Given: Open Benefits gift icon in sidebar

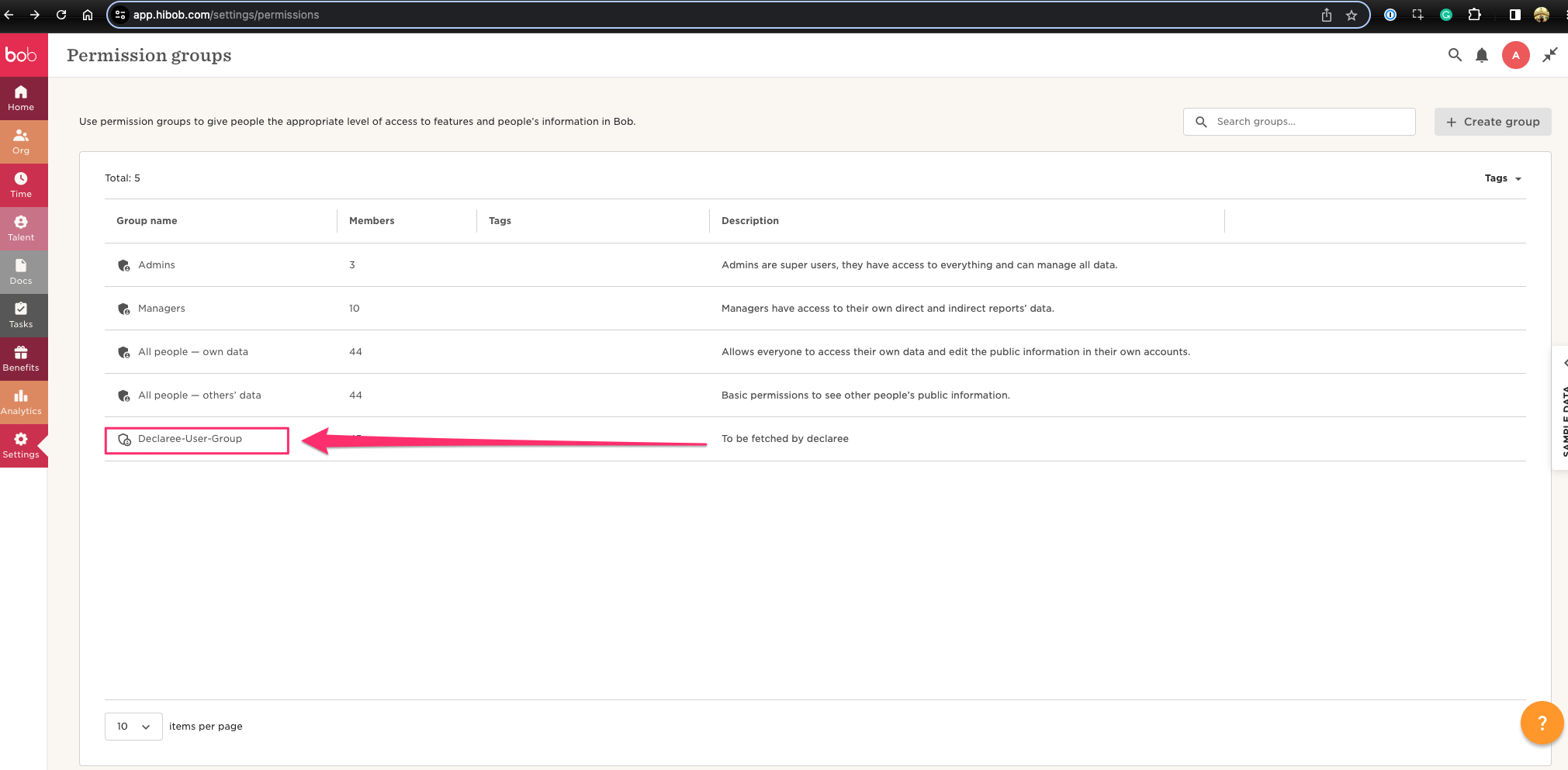Looking at the screenshot, I should coord(21,353).
